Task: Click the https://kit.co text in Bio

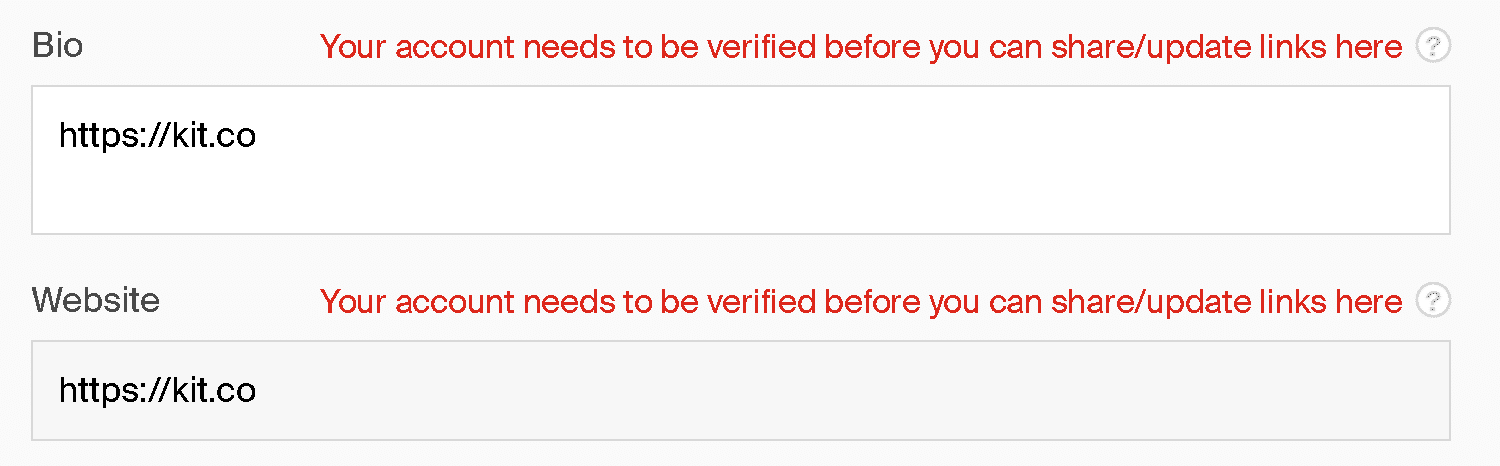Action: pos(157,135)
